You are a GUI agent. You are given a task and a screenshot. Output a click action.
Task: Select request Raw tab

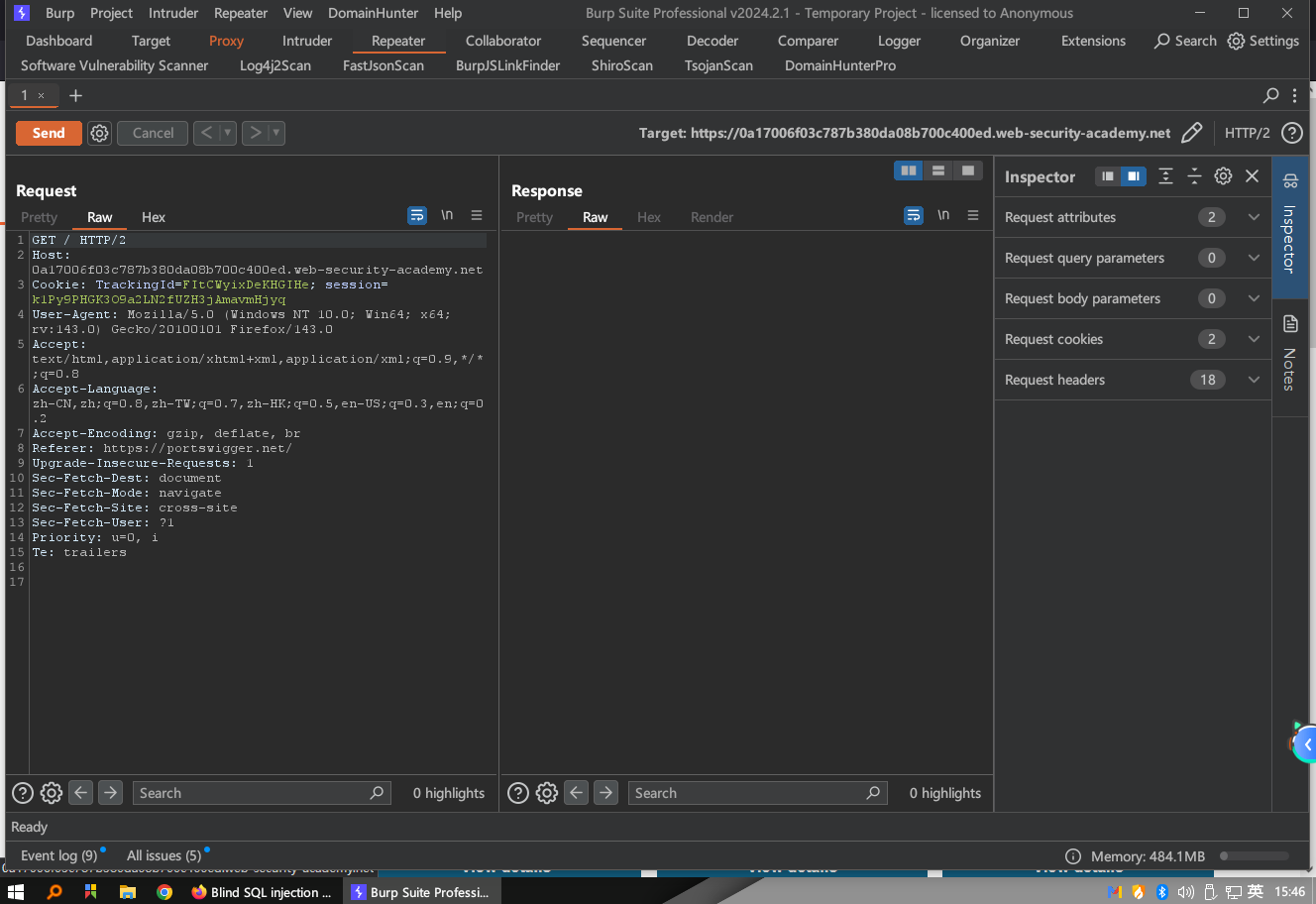pyautogui.click(x=100, y=217)
